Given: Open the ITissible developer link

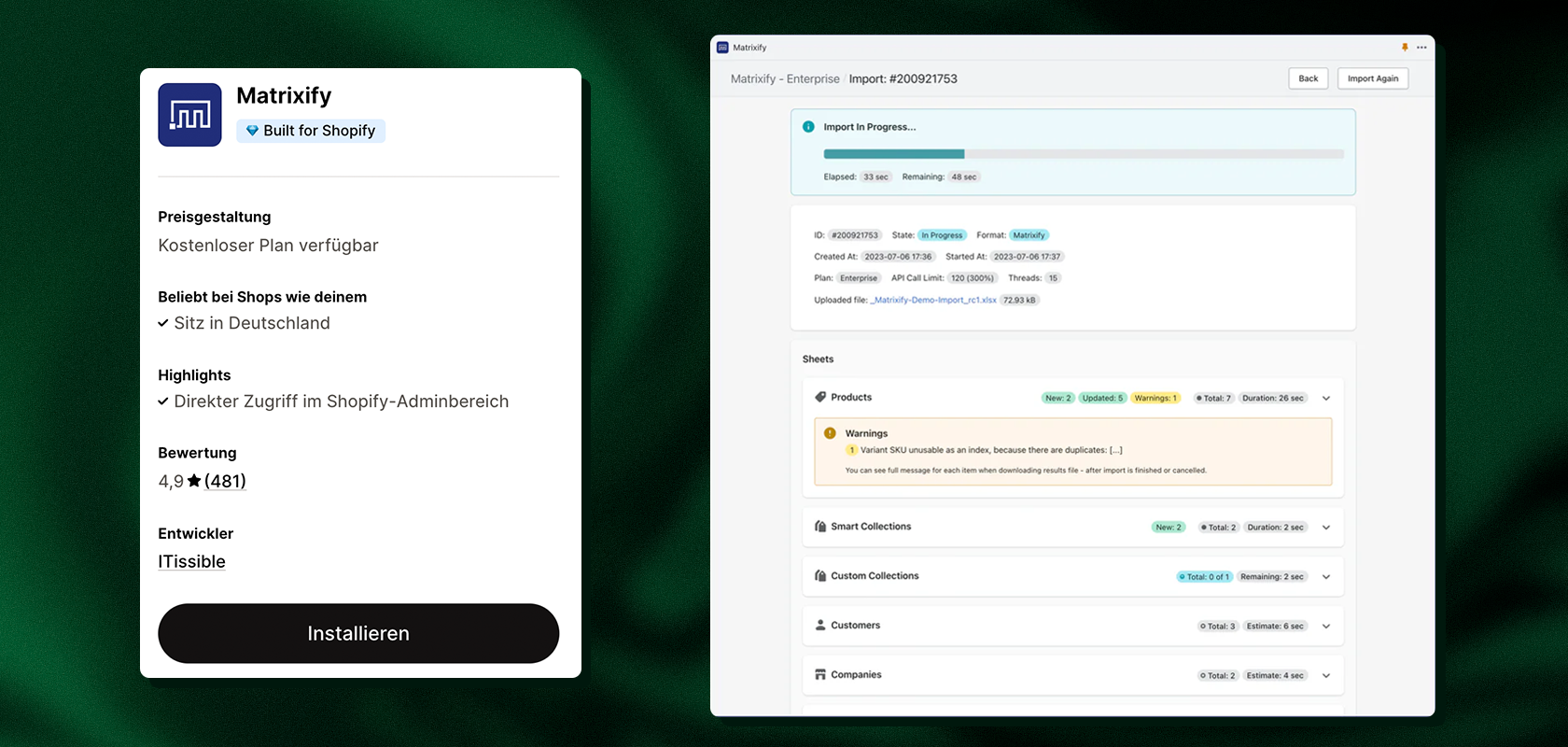Looking at the screenshot, I should (x=191, y=561).
